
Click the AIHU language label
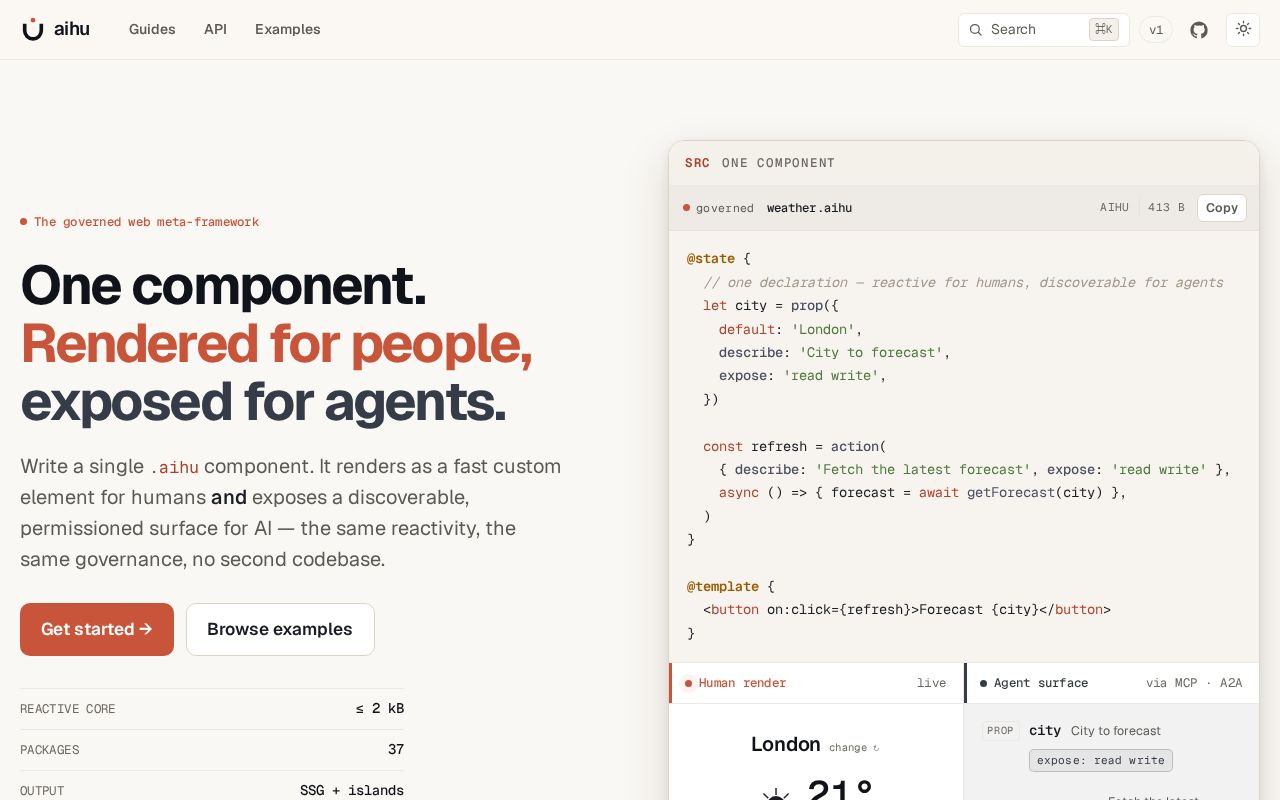click(1114, 208)
